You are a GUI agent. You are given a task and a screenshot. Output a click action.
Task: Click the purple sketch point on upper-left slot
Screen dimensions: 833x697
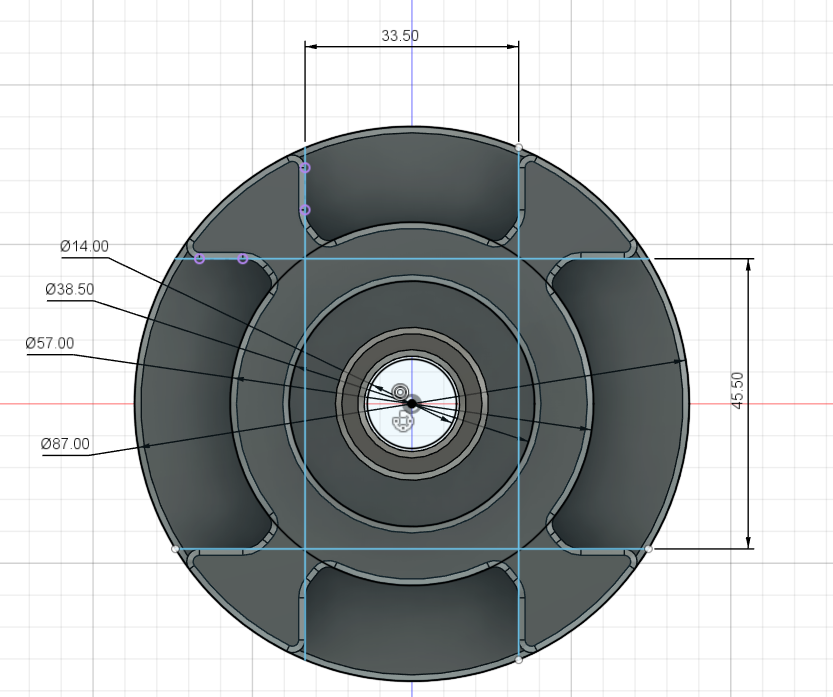click(x=198, y=258)
